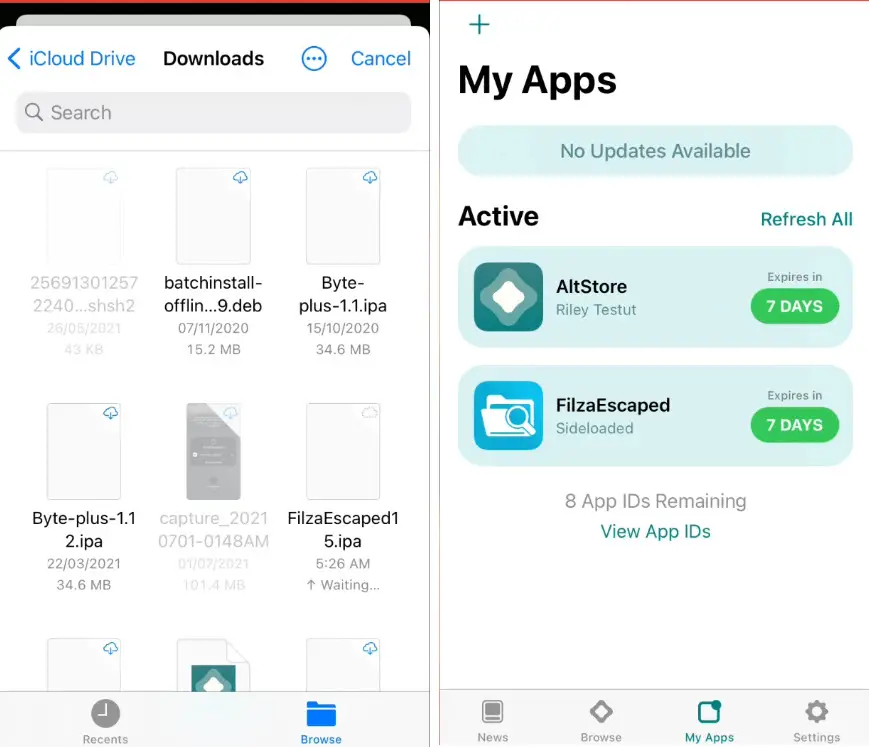Tap the No Updates Available banner
This screenshot has width=869, height=747.
655,151
